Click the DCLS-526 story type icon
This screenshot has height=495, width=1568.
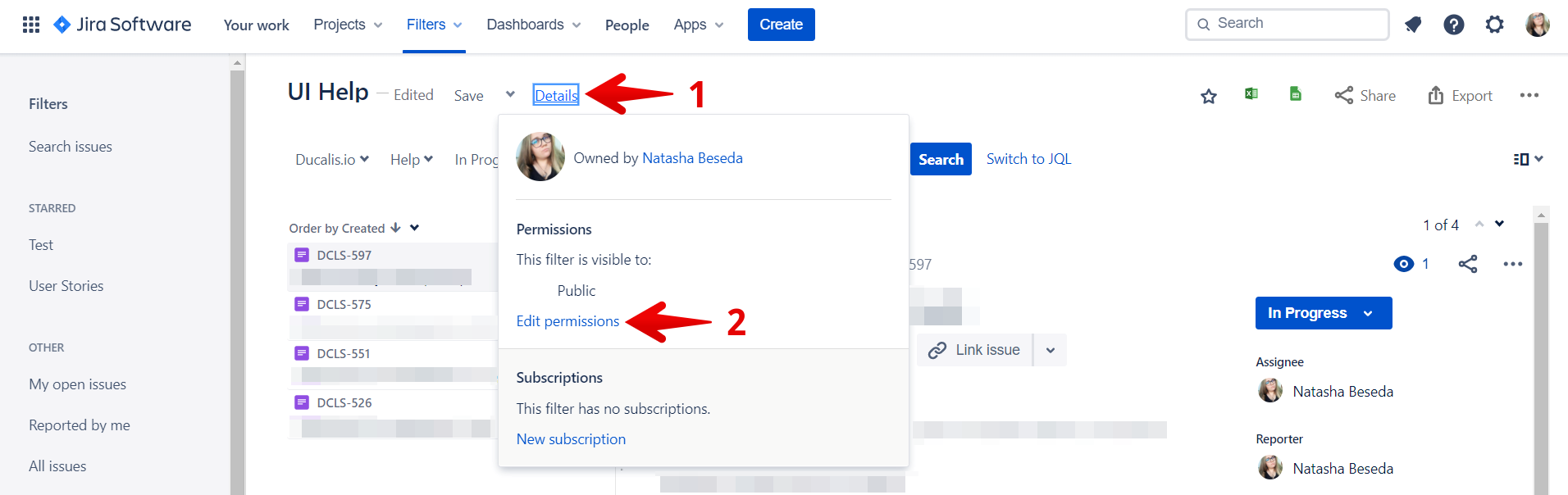[x=302, y=402]
